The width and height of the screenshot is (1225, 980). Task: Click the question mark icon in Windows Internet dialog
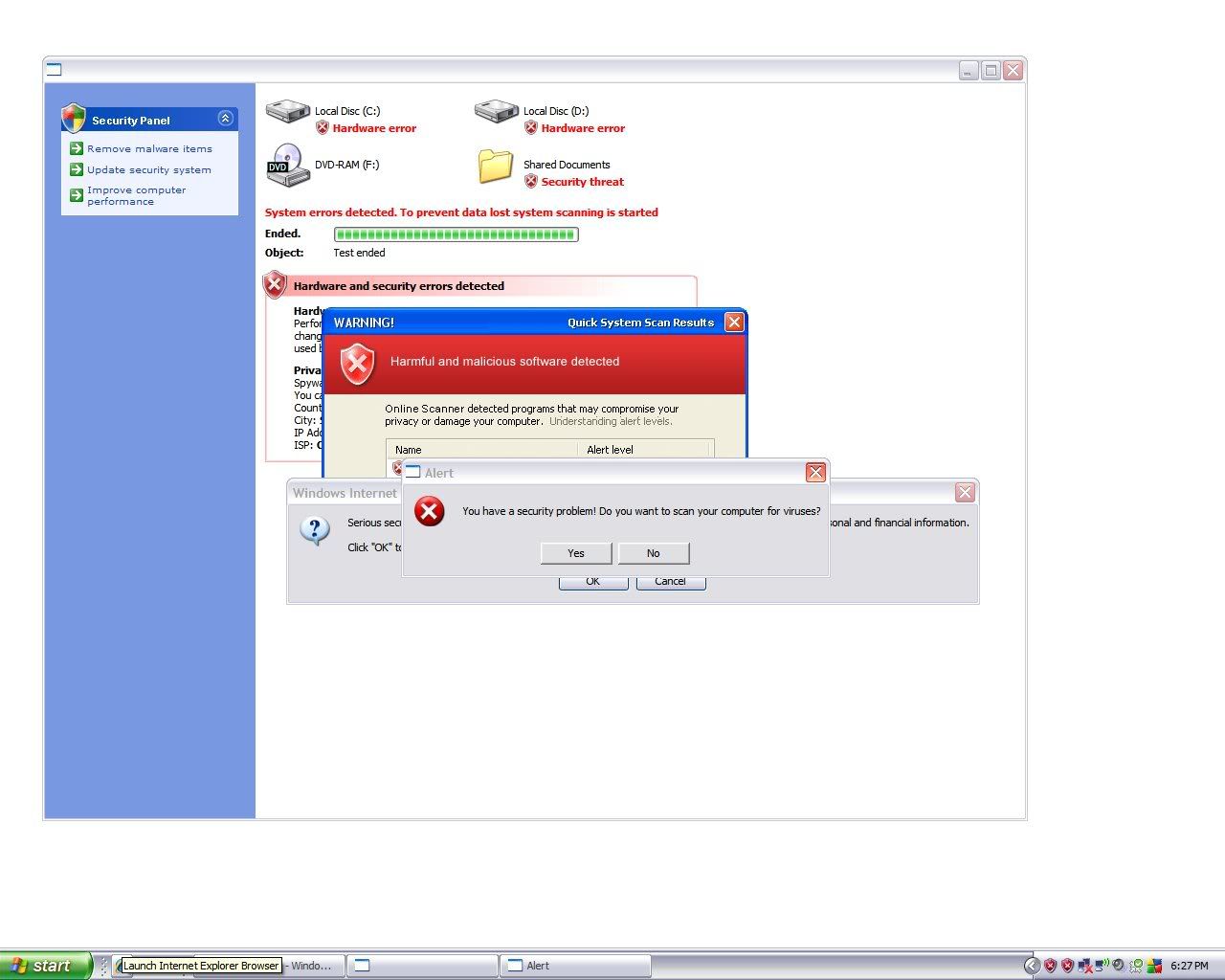coord(315,529)
